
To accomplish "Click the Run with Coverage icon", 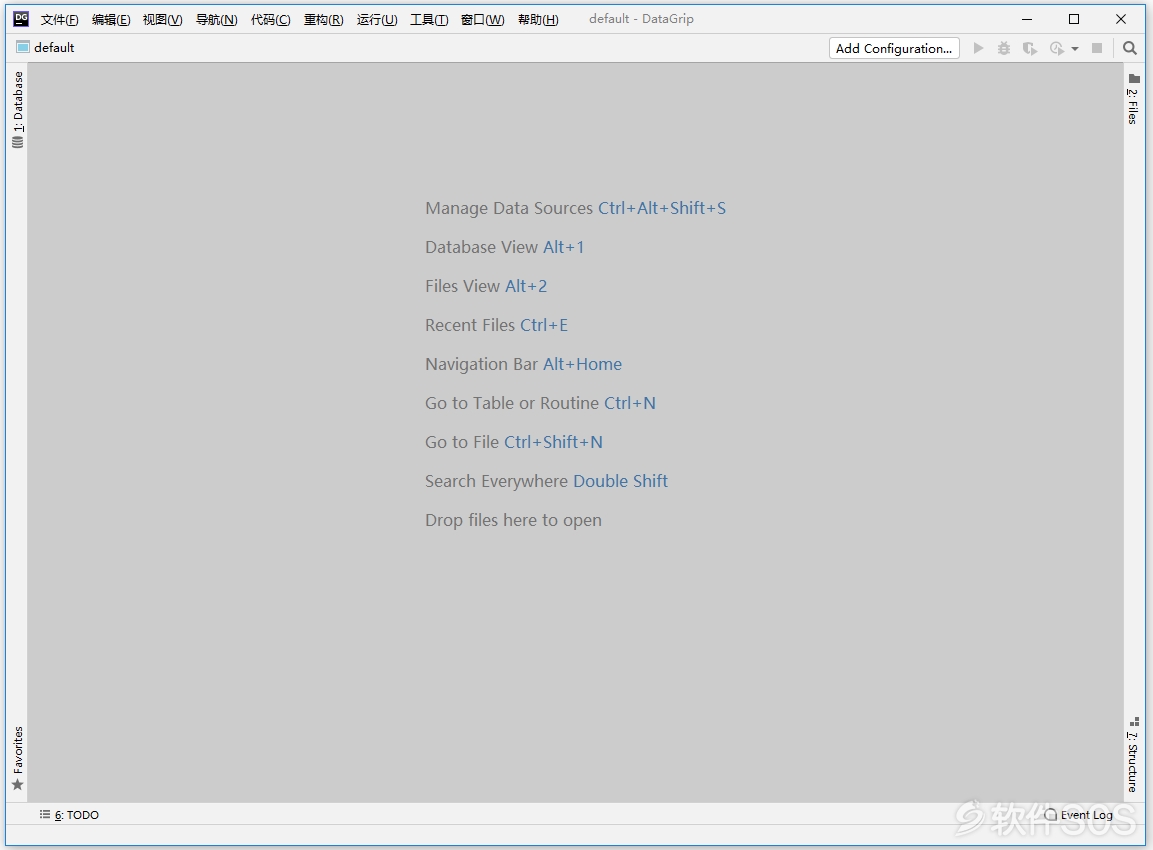I will 1029,49.
